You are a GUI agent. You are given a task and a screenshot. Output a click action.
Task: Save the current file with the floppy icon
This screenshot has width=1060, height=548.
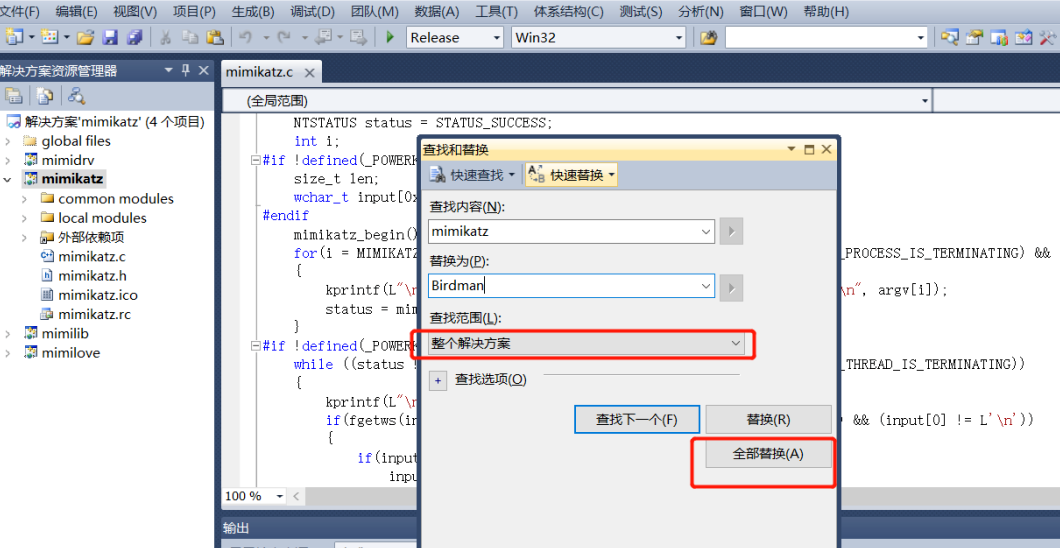point(110,37)
